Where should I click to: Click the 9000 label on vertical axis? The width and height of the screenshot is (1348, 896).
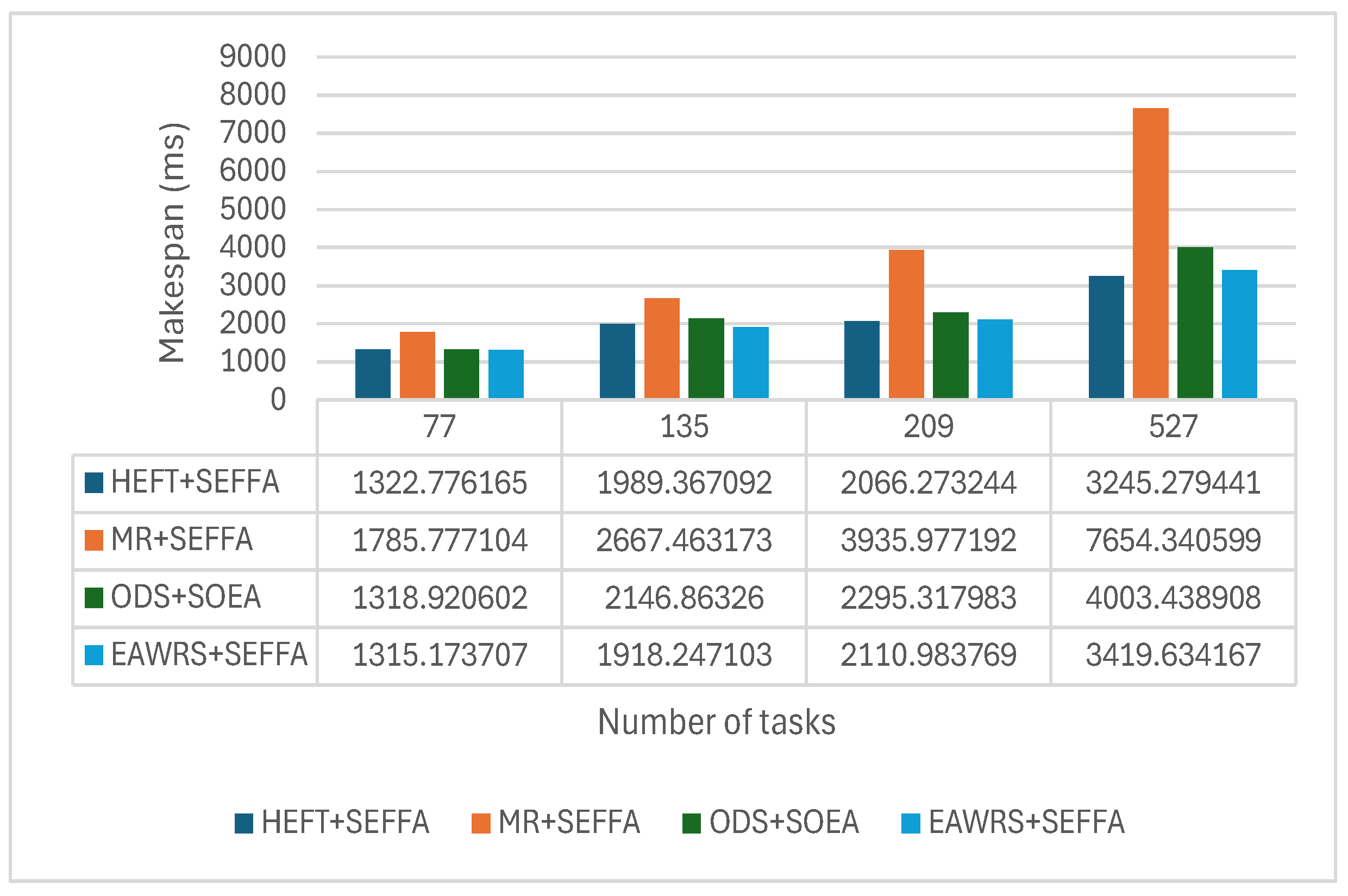(x=252, y=56)
